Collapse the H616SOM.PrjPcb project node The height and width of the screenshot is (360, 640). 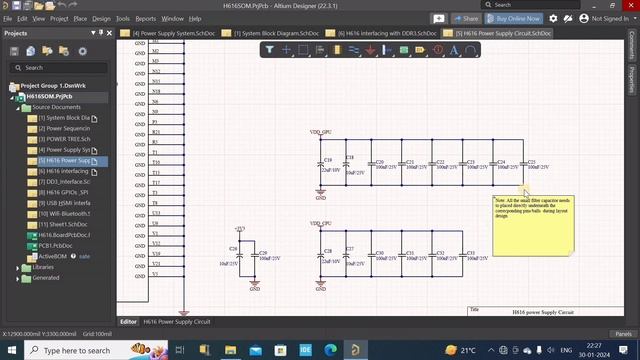tap(11, 98)
